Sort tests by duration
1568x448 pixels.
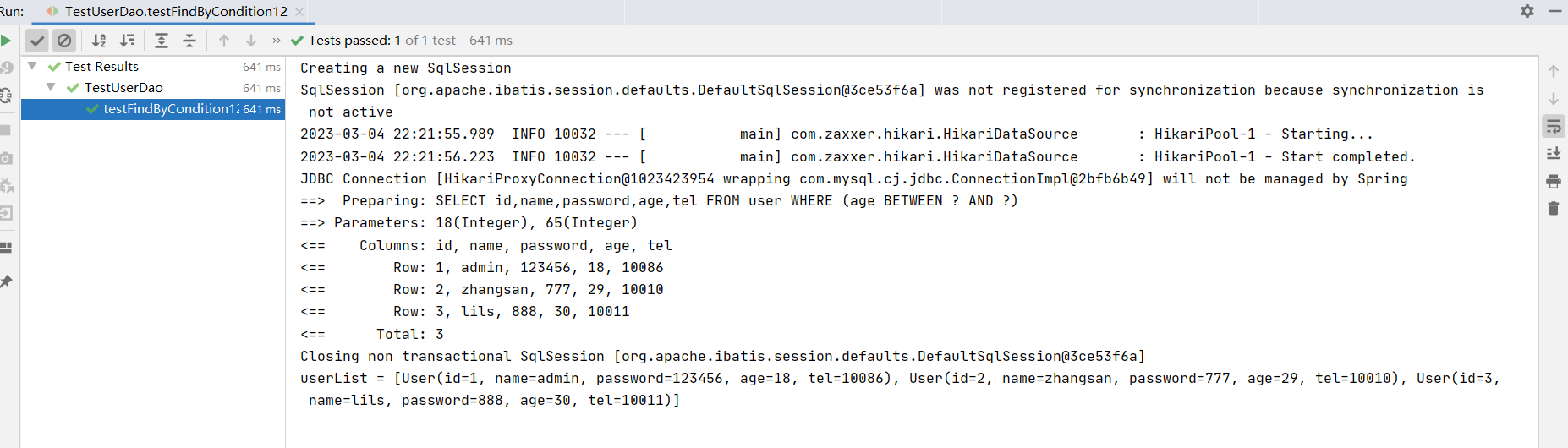tap(127, 41)
